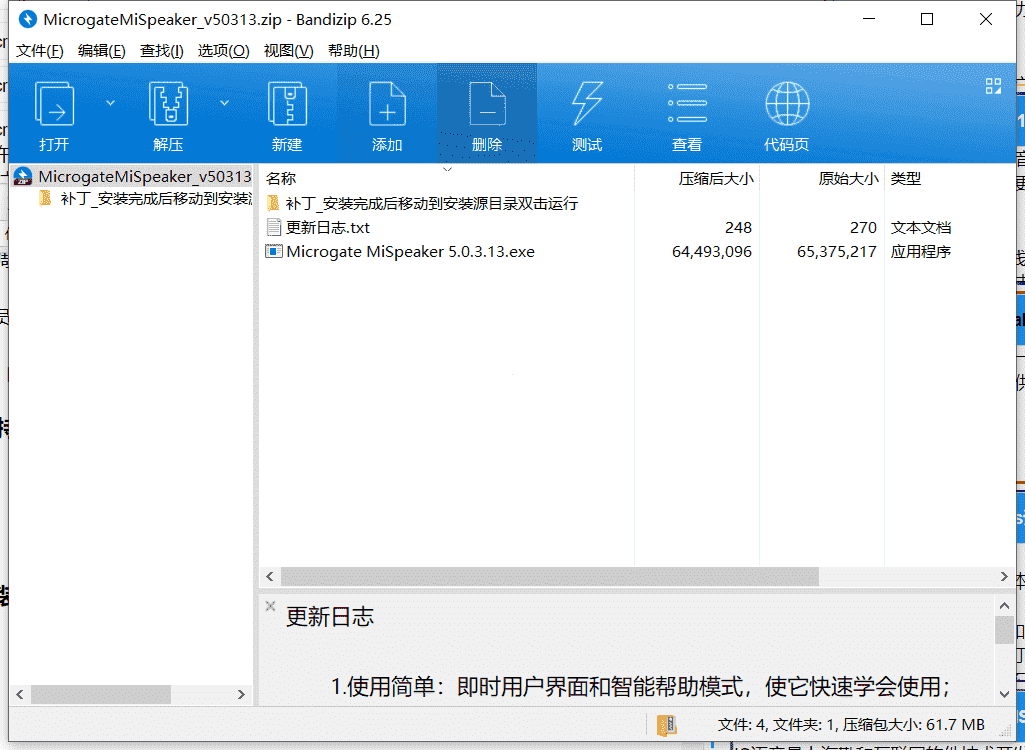The width and height of the screenshot is (1025, 750).
Task: Click tree pane scroll right arrow
Action: [241, 694]
